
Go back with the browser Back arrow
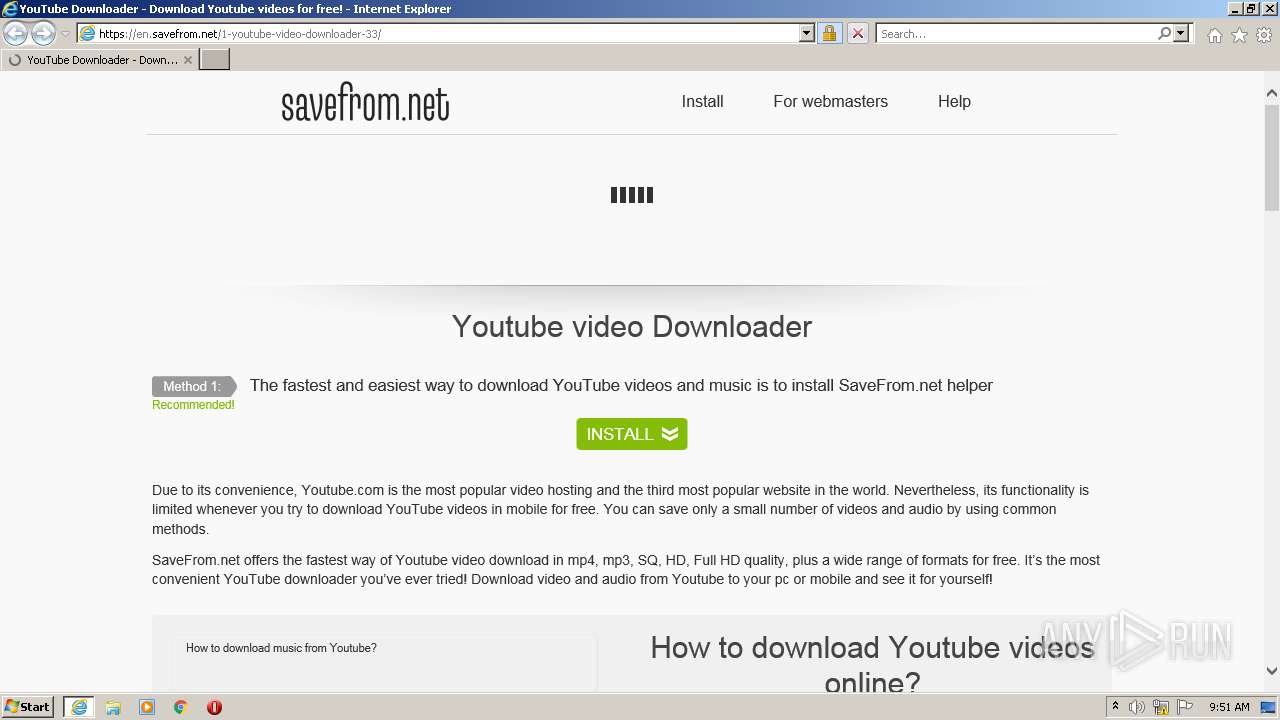pyautogui.click(x=15, y=33)
